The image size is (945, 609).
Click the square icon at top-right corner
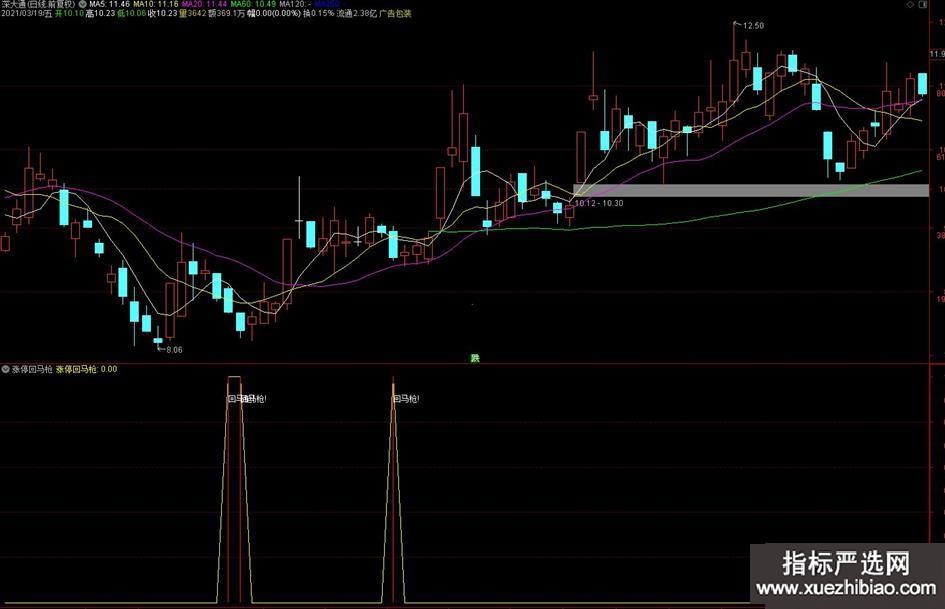point(938,4)
